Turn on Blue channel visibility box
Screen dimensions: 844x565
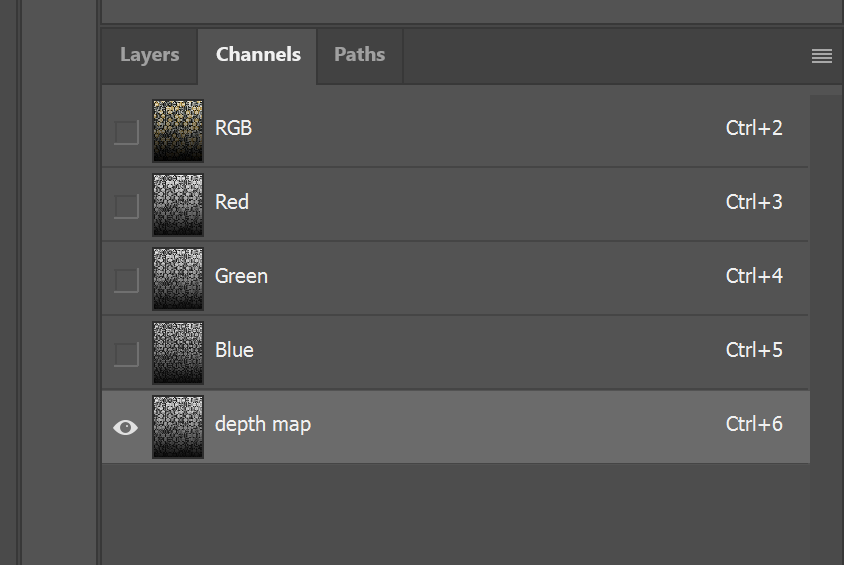pyautogui.click(x=126, y=354)
